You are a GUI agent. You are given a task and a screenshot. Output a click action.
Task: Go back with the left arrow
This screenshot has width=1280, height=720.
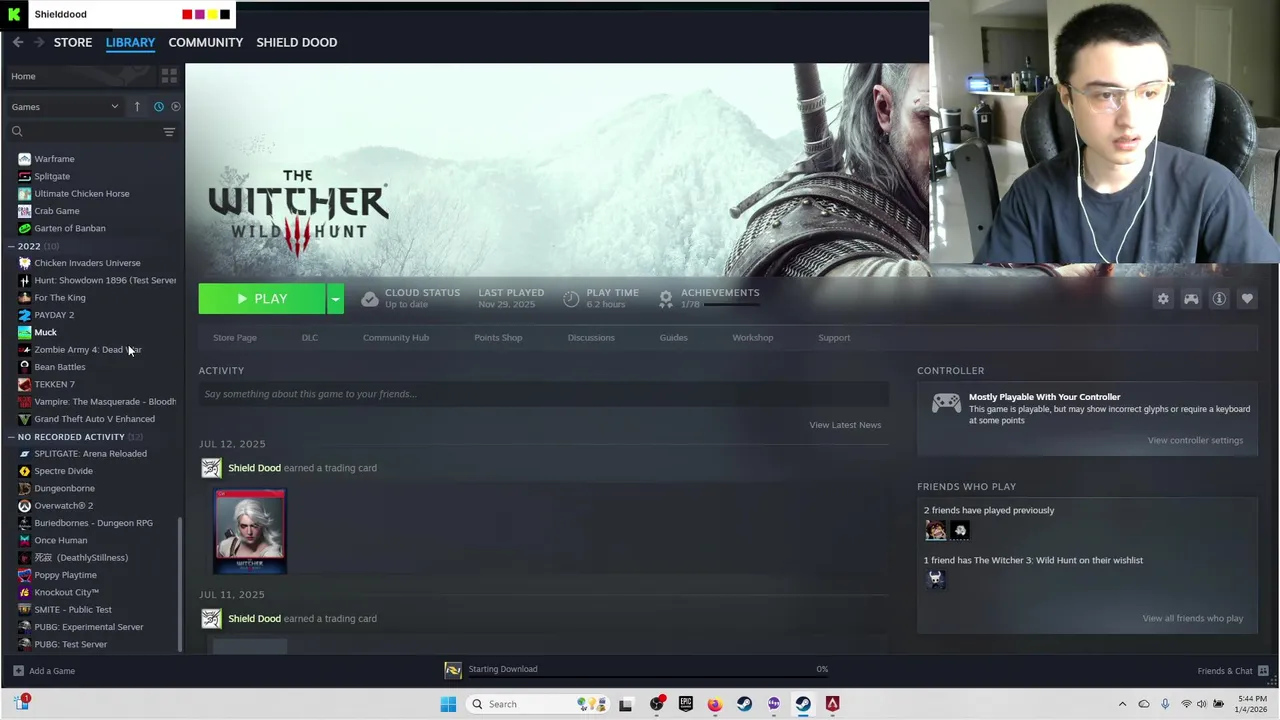pos(18,42)
